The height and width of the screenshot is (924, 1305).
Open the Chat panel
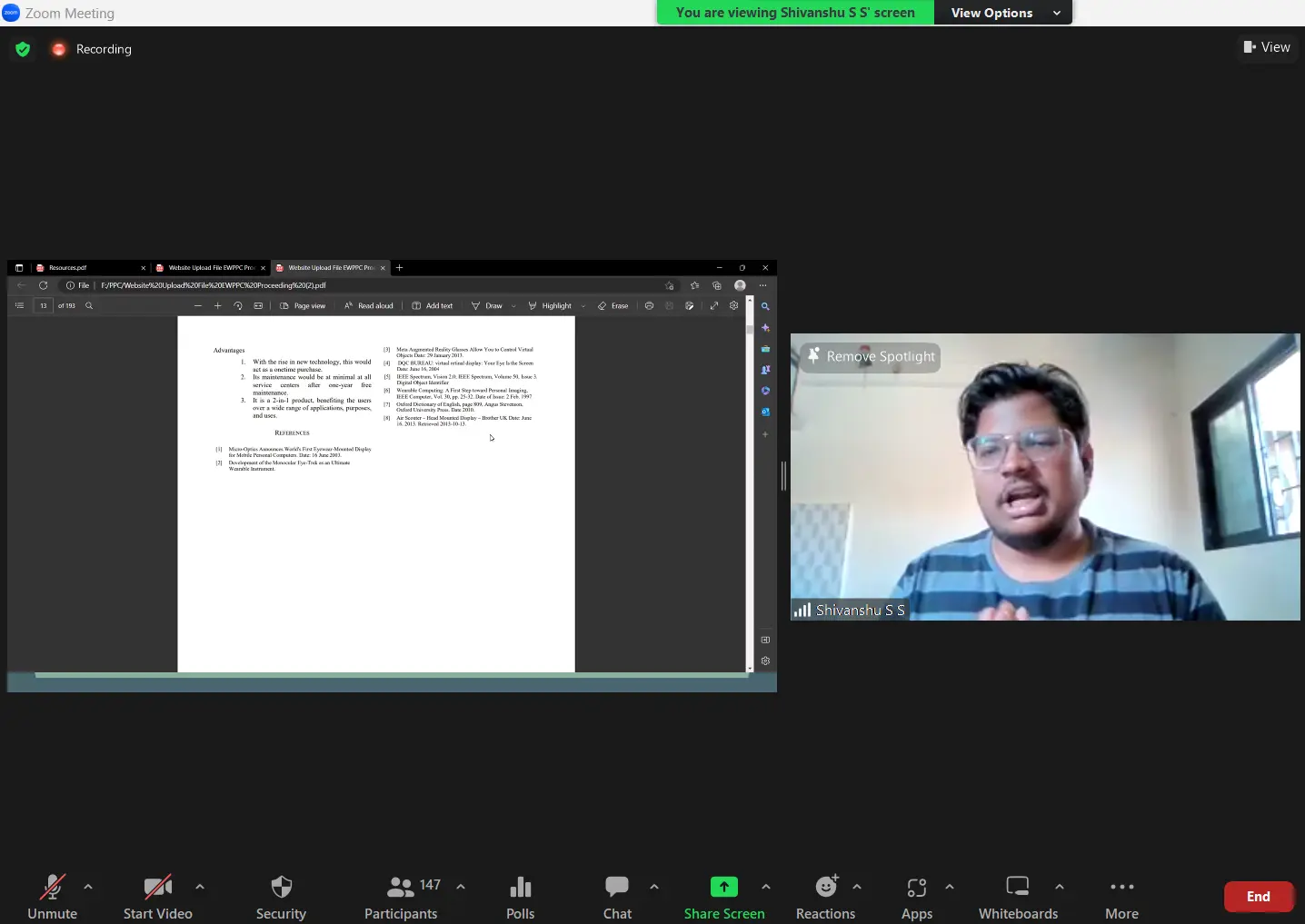point(617,896)
